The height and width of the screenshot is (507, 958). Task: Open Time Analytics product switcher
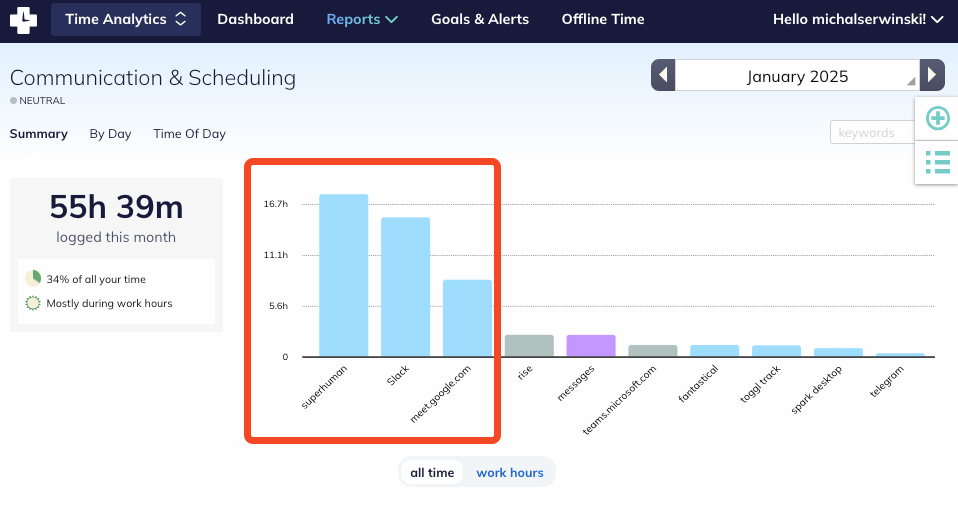pyautogui.click(x=125, y=19)
